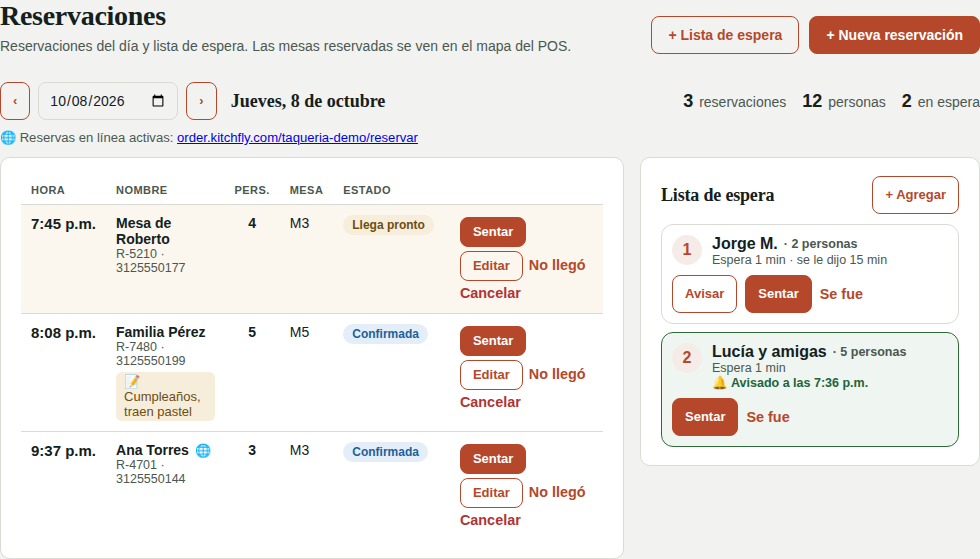
Task: Seat Ana Torres reservation
Action: click(492, 459)
